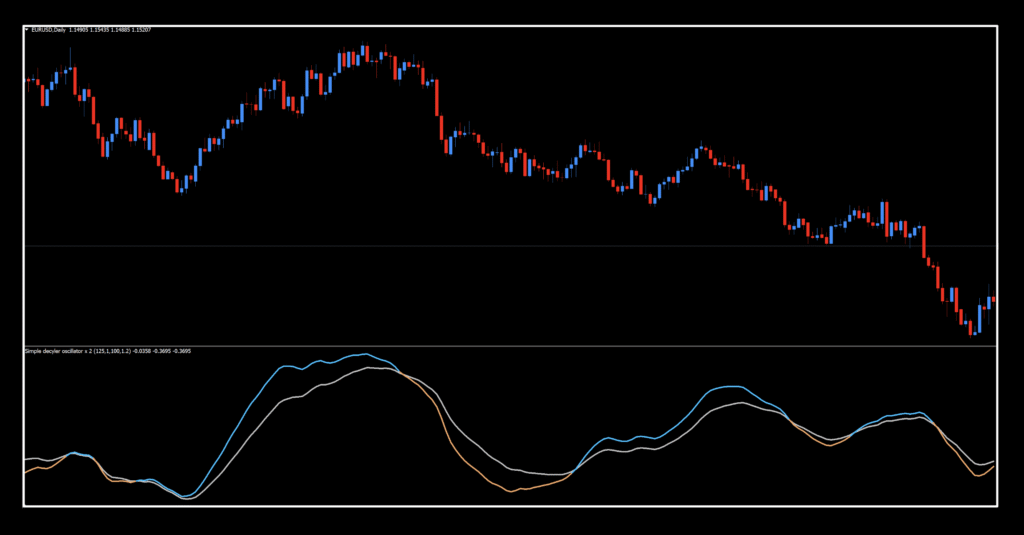The height and width of the screenshot is (535, 1024).
Task: Click the Simple decycler oscillator label
Action: [58, 351]
